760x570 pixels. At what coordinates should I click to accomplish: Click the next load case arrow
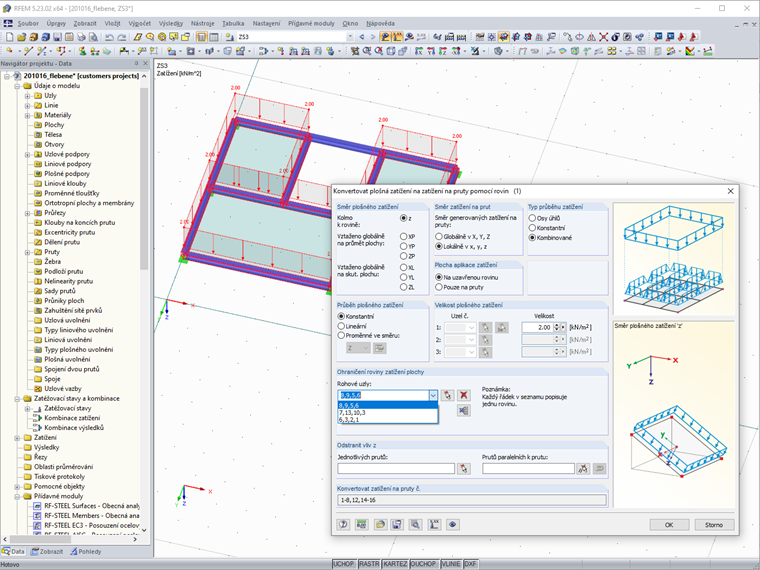click(x=373, y=37)
